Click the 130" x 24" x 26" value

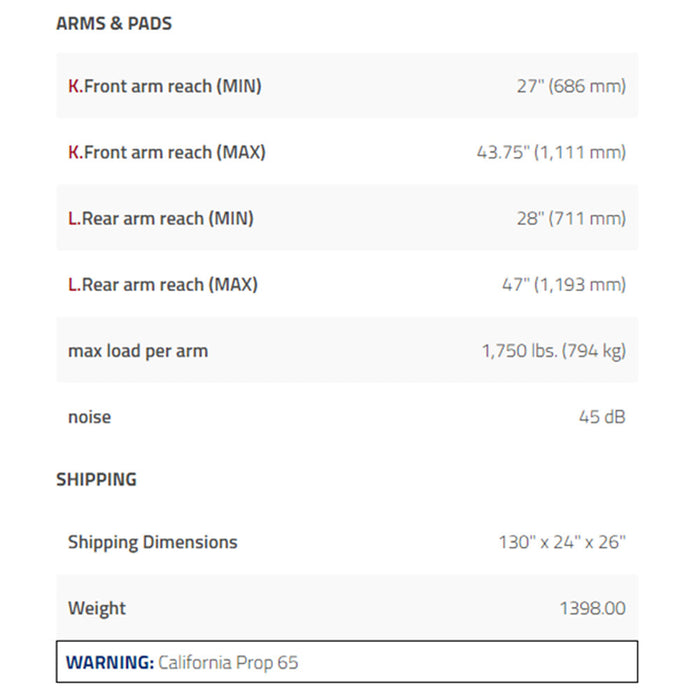click(x=562, y=542)
